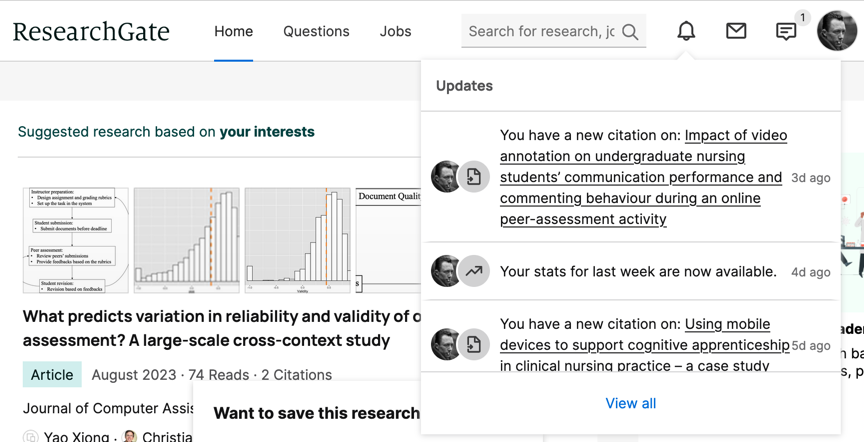
Task: Open the peer assessment flowchart figure thumbnail
Action: (x=76, y=240)
